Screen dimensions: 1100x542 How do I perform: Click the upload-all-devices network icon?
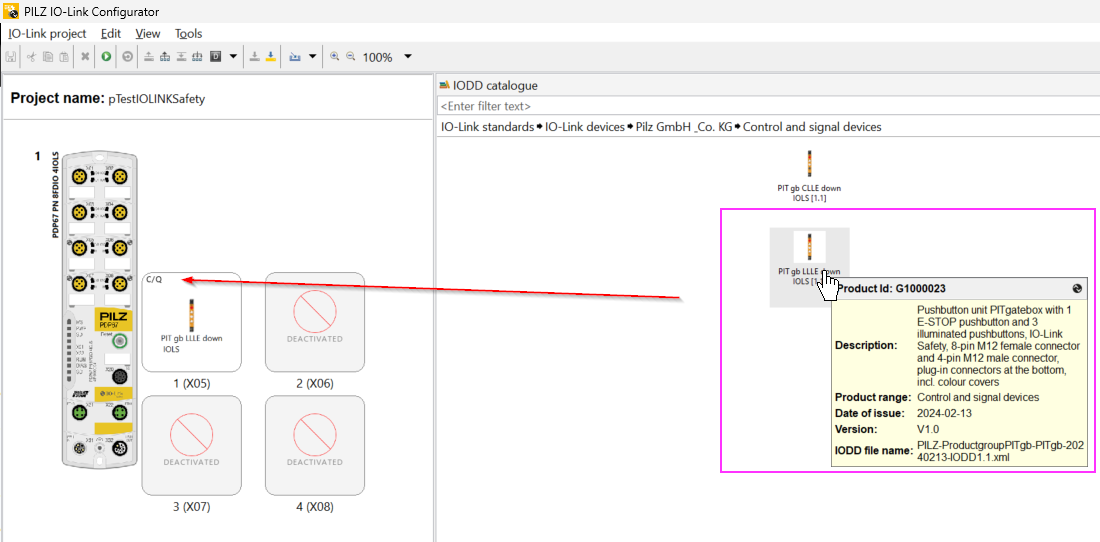[165, 57]
